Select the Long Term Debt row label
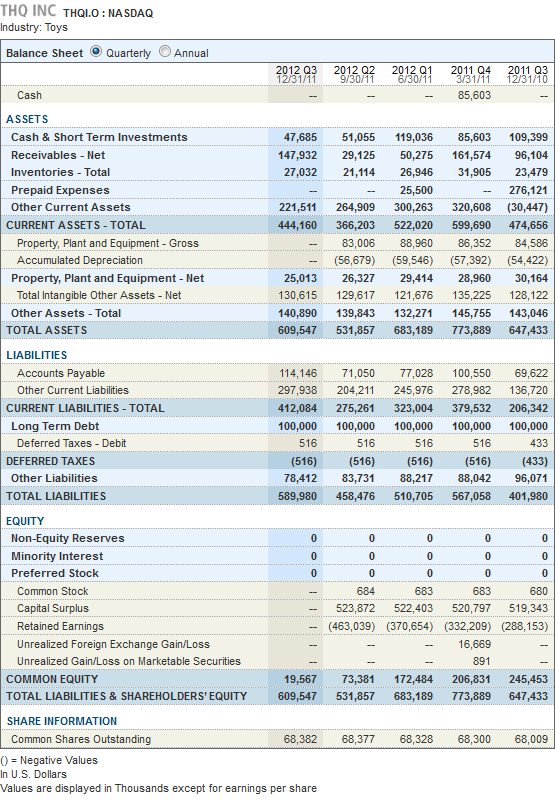This screenshot has height=803, width=555. [55, 427]
